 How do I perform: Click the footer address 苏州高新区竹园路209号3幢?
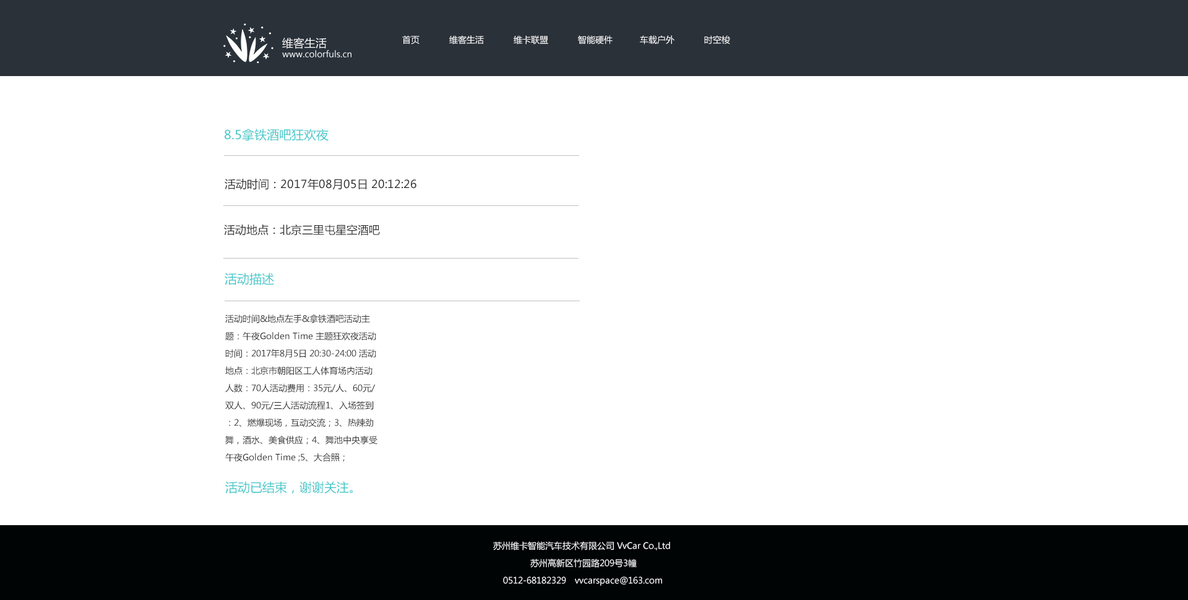[583, 563]
